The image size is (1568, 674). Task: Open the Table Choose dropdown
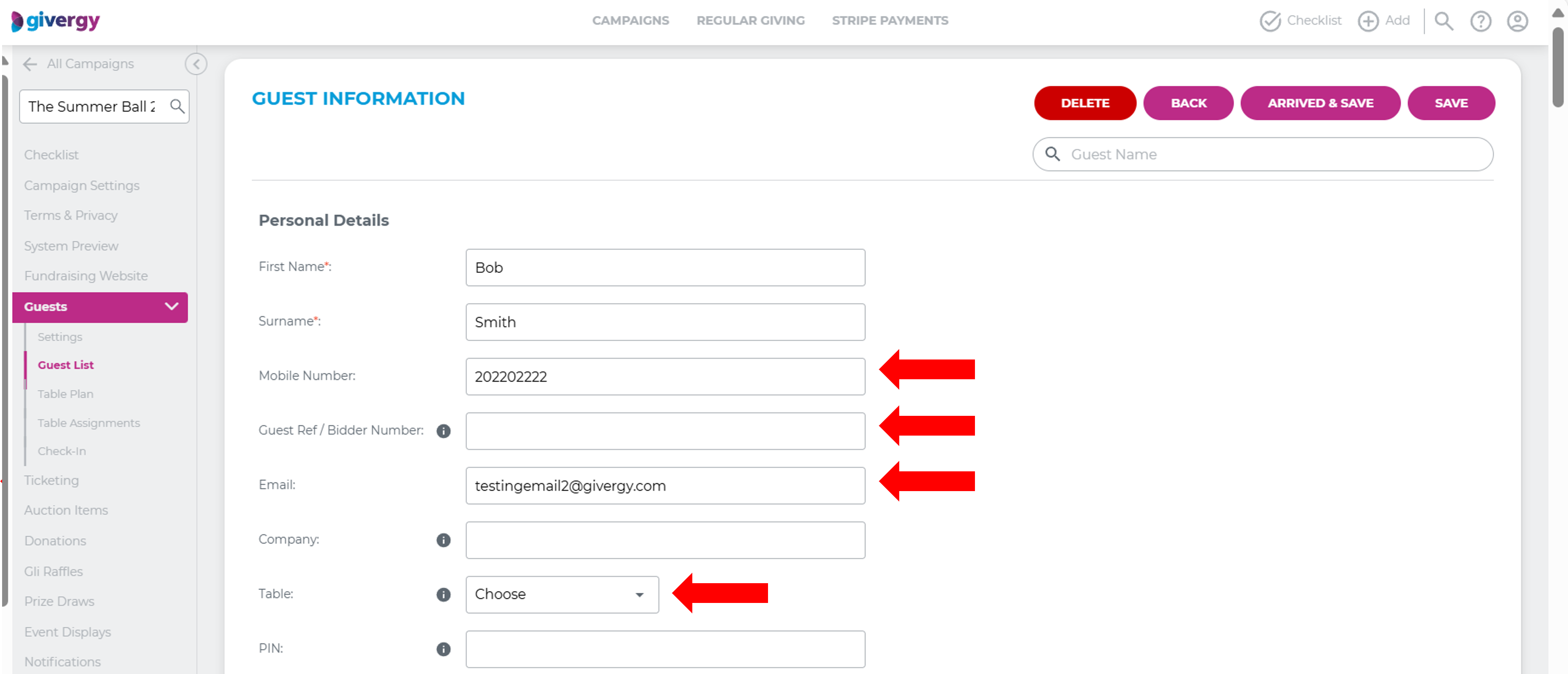click(x=561, y=594)
